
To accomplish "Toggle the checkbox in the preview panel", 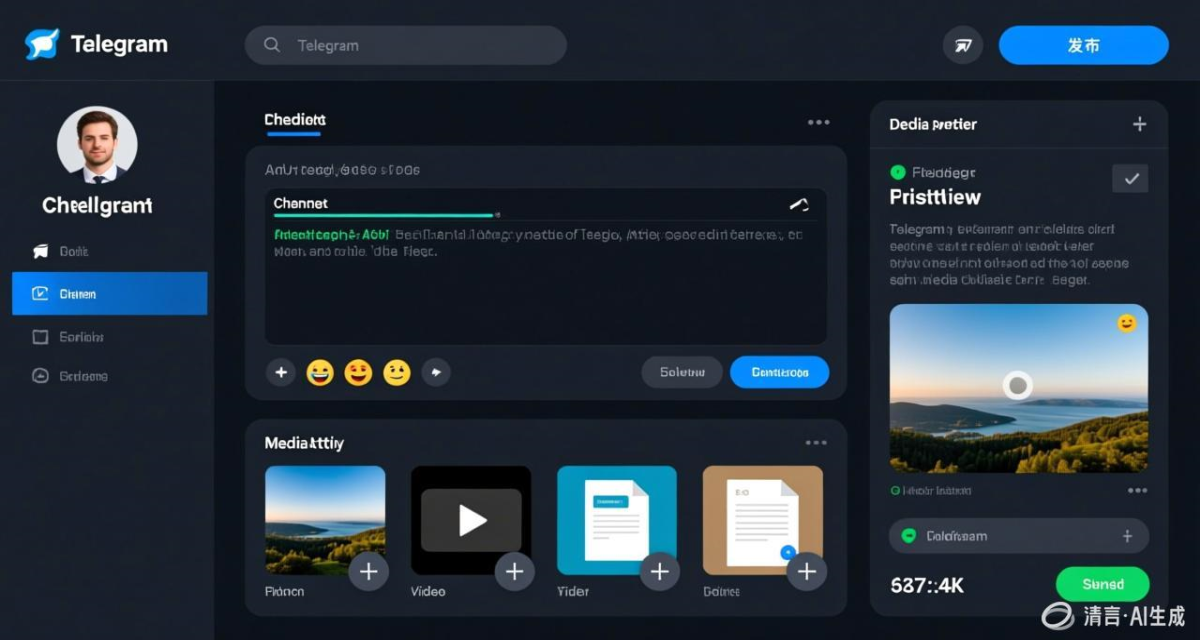I will coord(1130,179).
